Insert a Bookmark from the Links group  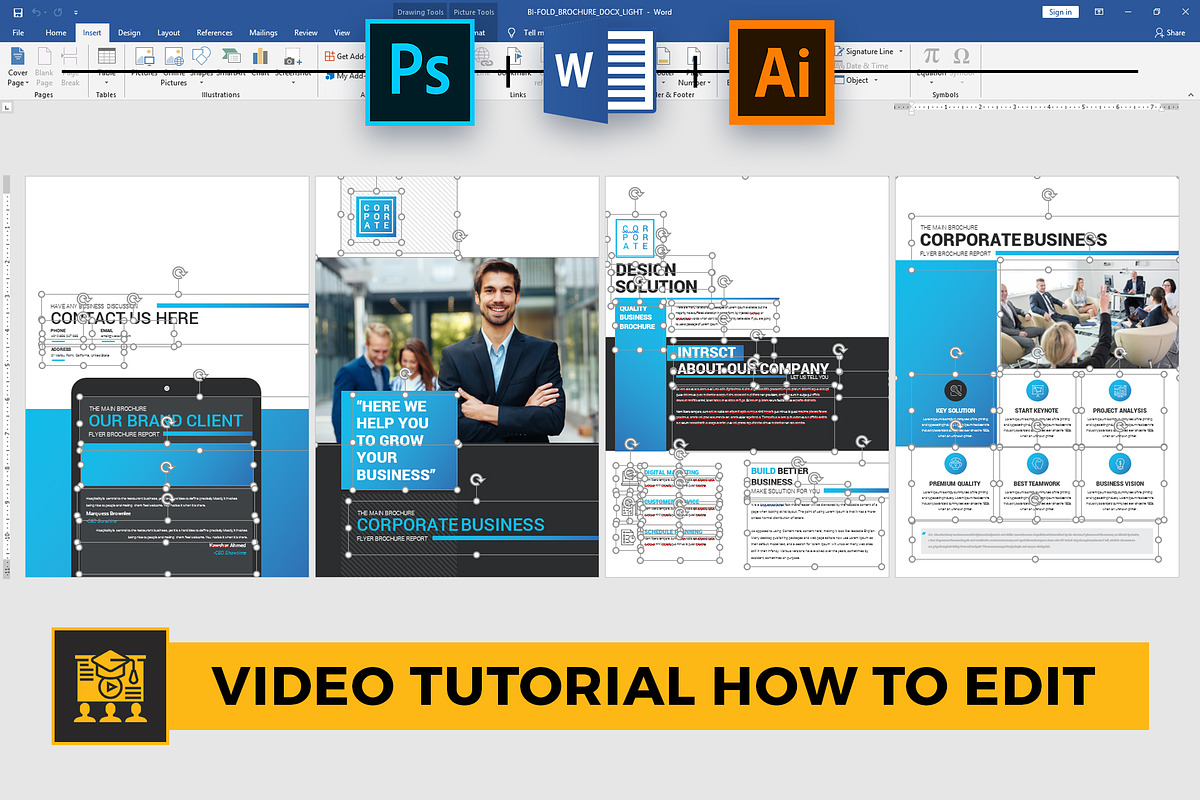[517, 63]
